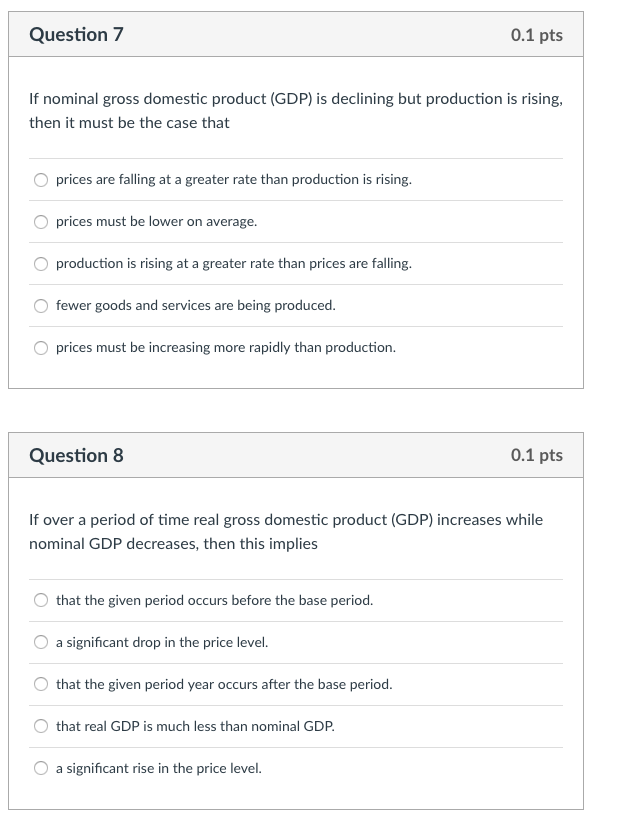Click the Question 8 prompt about real GDP increases
The width and height of the screenshot is (644, 830).
click(286, 531)
